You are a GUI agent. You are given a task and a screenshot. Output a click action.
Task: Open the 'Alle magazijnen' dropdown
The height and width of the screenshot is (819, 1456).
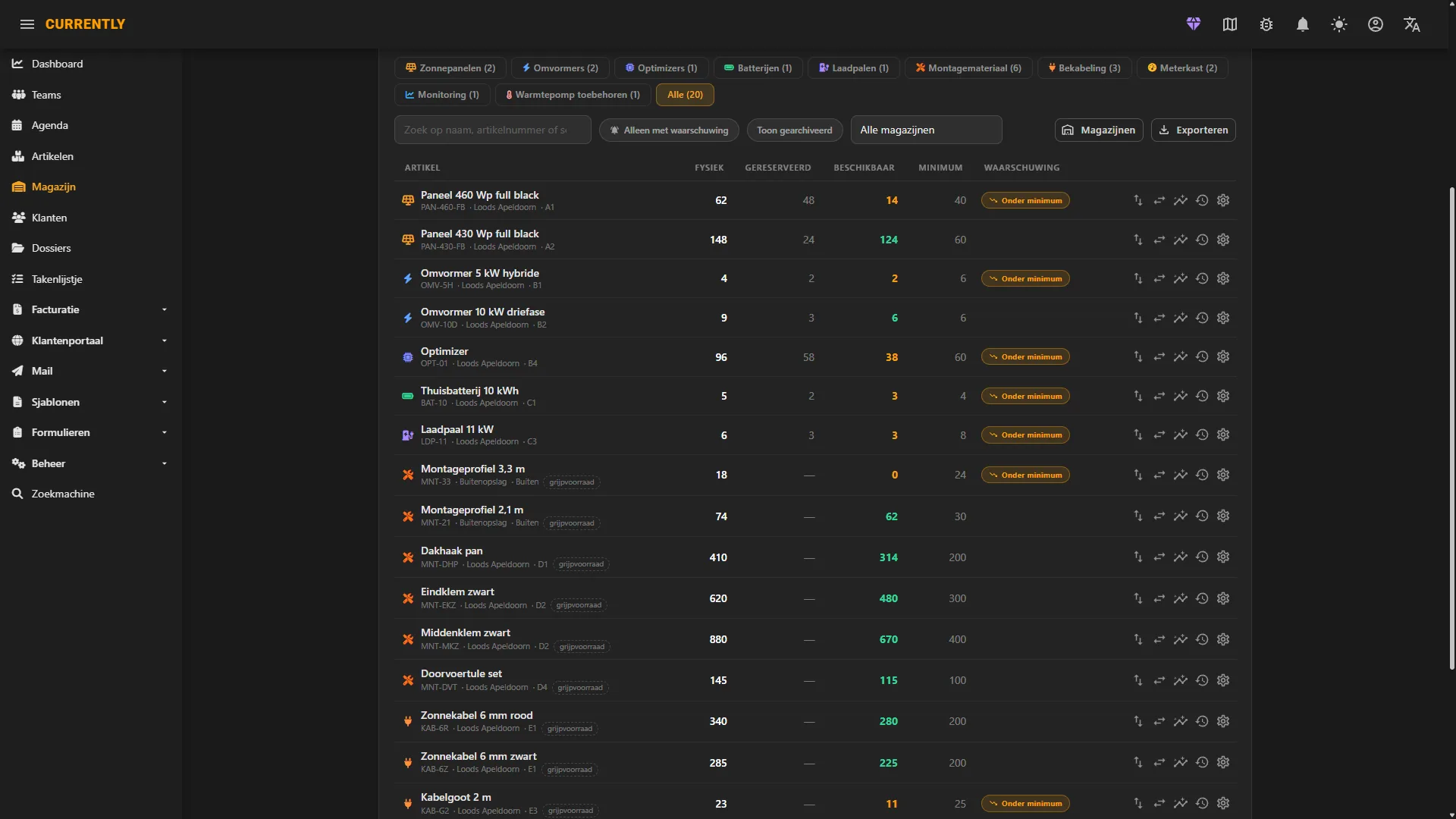[926, 130]
